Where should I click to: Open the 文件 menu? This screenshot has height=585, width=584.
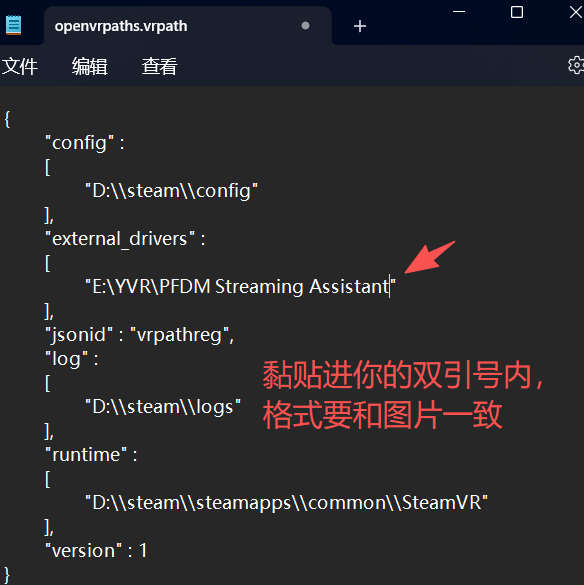tap(20, 66)
